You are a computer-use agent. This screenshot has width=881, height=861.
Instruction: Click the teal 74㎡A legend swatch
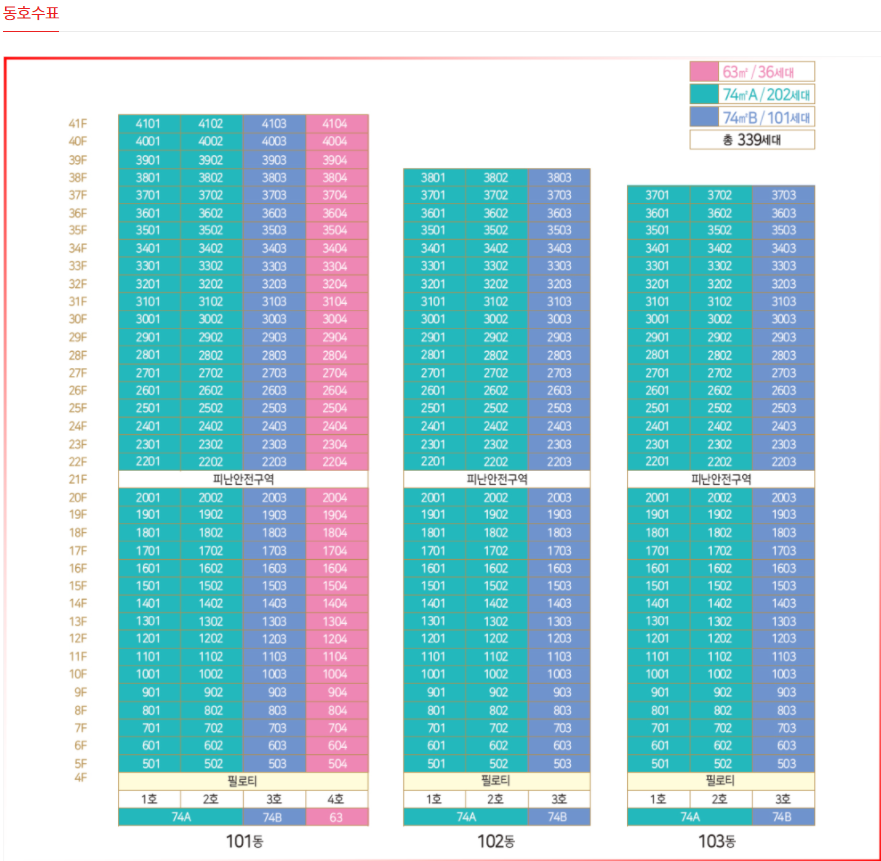[704, 94]
